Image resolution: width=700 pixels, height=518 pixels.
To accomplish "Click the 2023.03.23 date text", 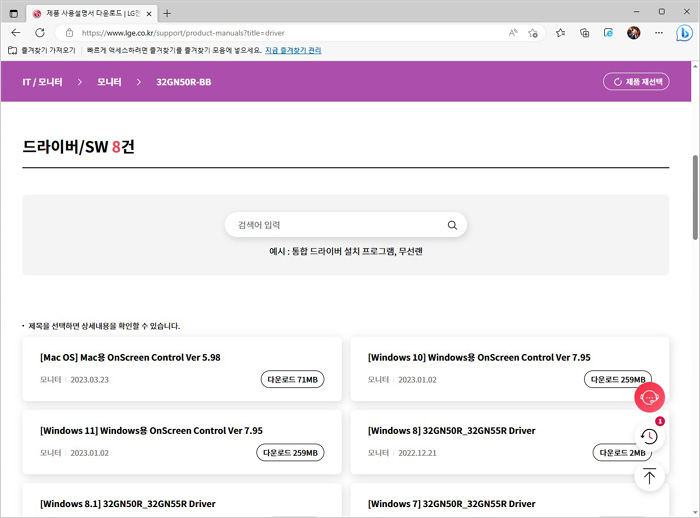I will 89,380.
